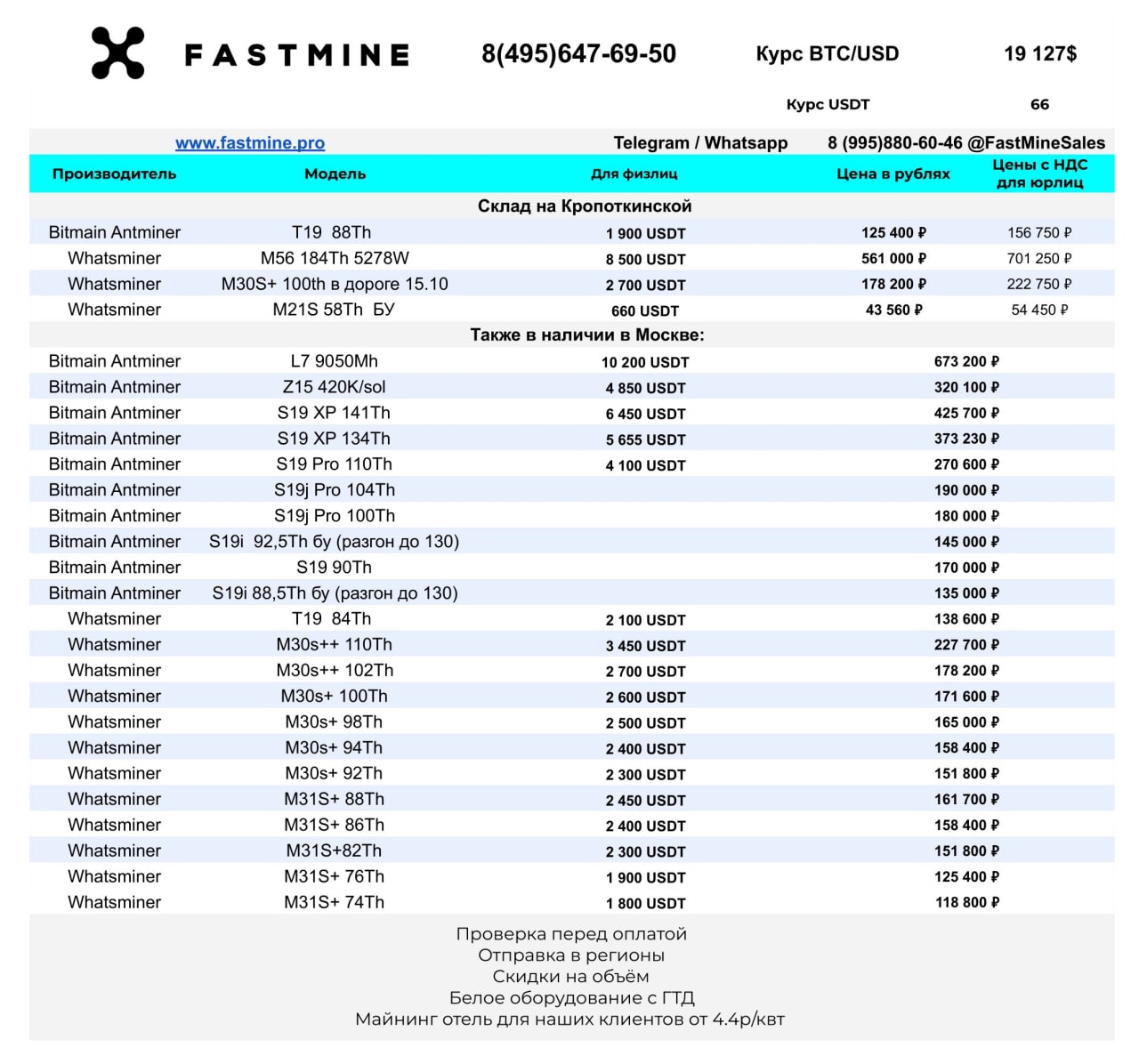The image size is (1139, 1064).
Task: Click the Курс USDT label
Action: pos(828,104)
